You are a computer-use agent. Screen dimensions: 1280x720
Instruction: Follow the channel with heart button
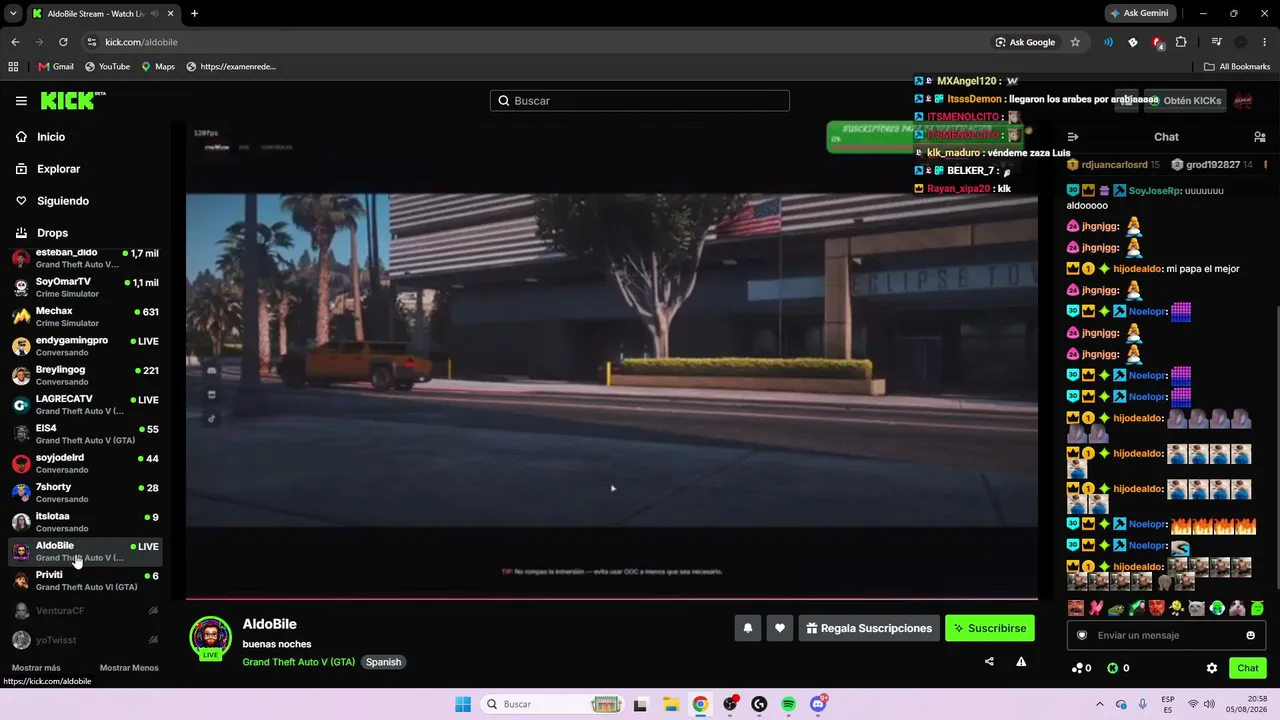pos(780,628)
